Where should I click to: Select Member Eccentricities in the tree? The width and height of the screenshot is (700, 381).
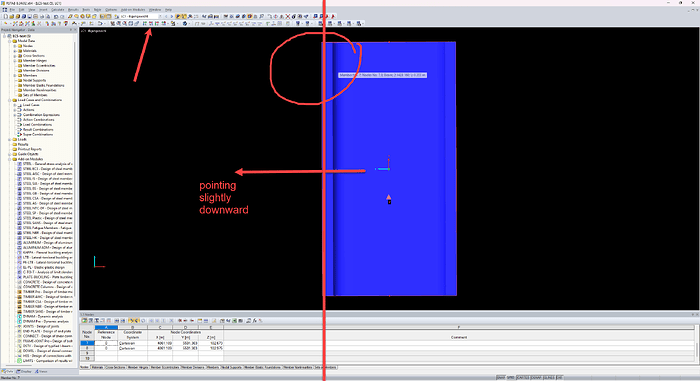tap(39, 65)
